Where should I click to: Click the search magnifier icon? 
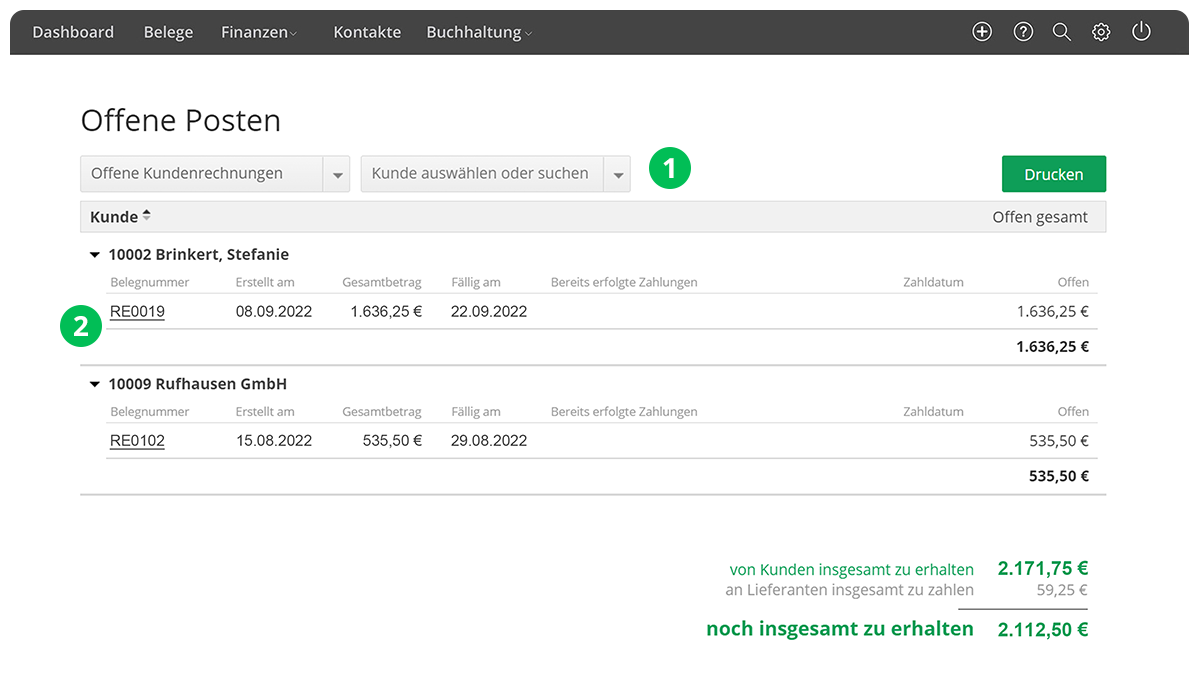pos(1062,32)
